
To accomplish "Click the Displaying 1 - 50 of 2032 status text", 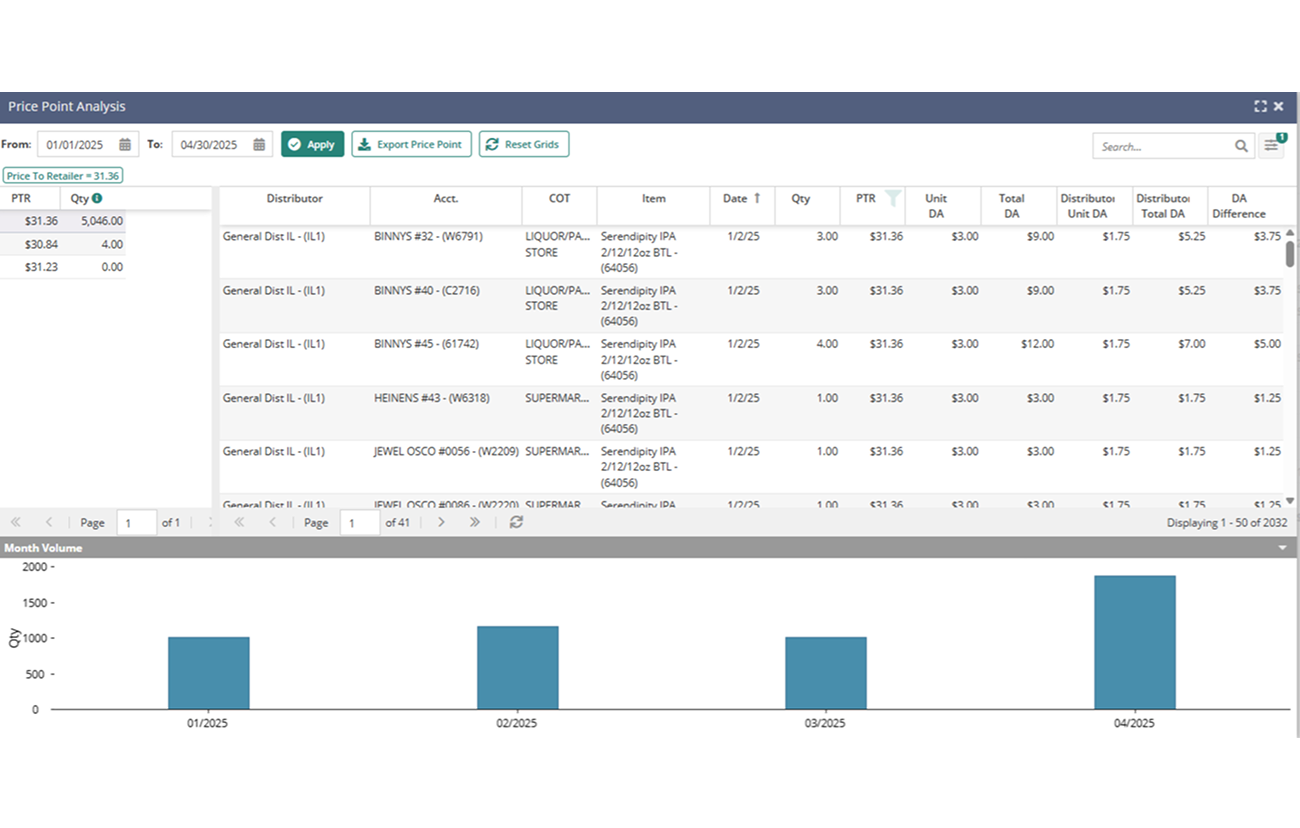I will [x=1227, y=523].
